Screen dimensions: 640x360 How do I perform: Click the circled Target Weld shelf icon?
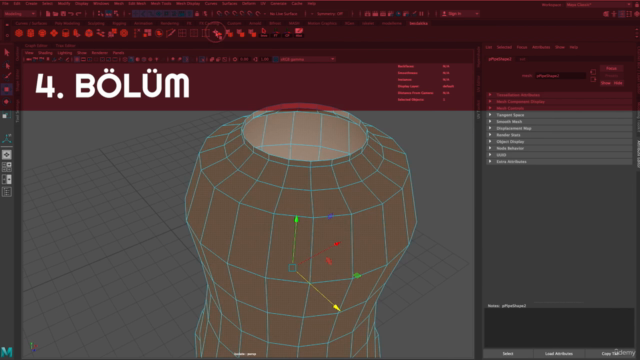[217, 33]
